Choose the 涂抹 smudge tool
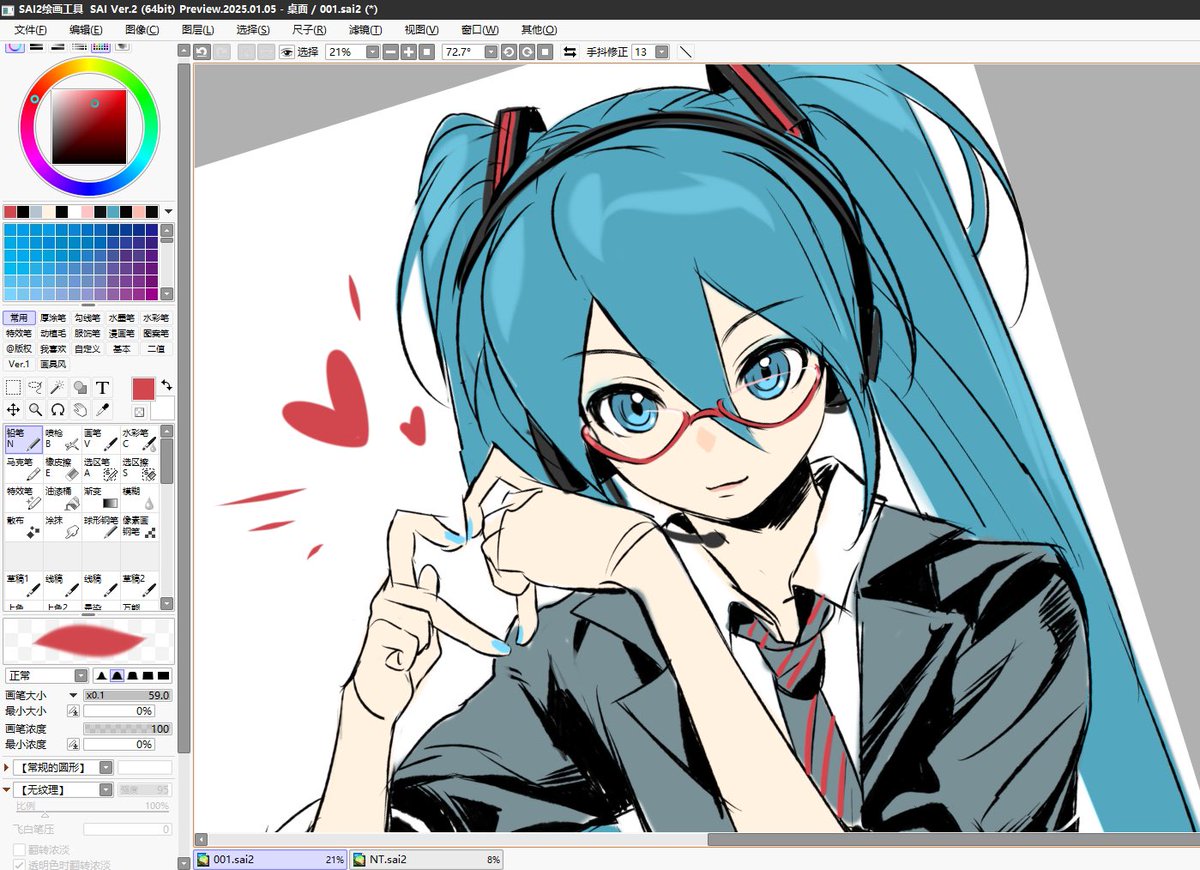Image resolution: width=1200 pixels, height=870 pixels. click(62, 526)
